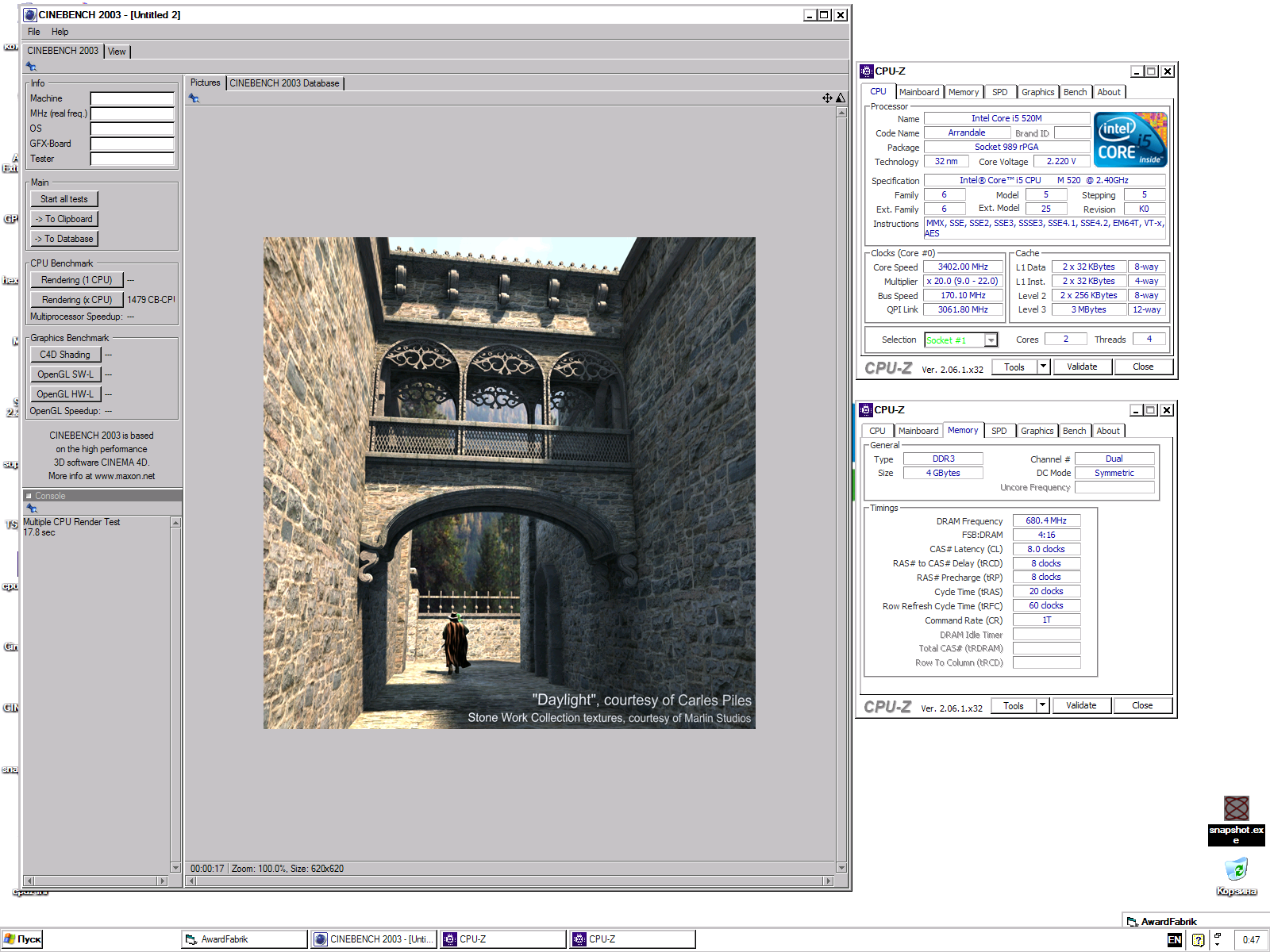Open Bench tab in lower CPU-Z window
The image size is (1270, 952).
click(x=1075, y=431)
